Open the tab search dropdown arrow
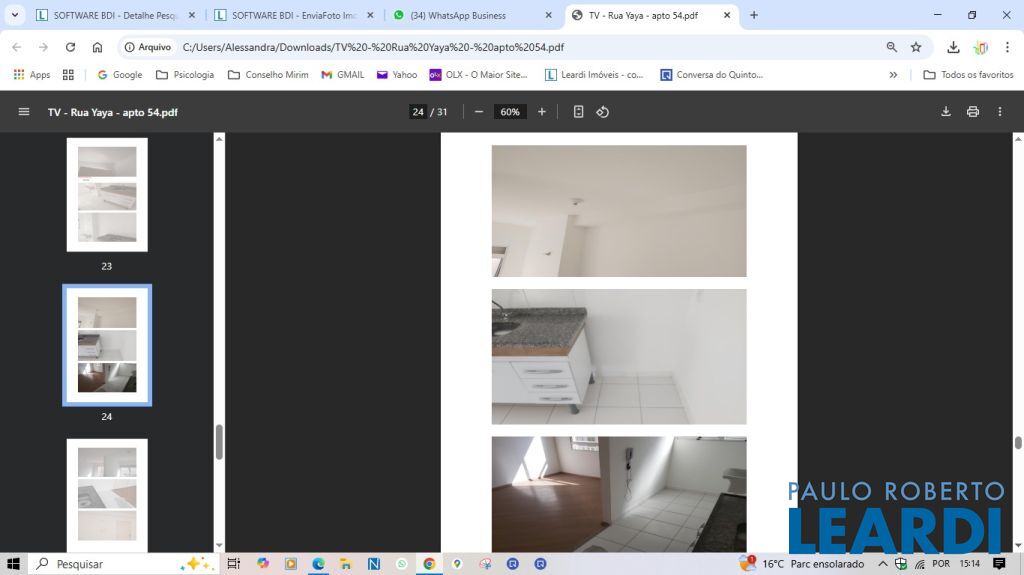The height and width of the screenshot is (575, 1024). 15,15
